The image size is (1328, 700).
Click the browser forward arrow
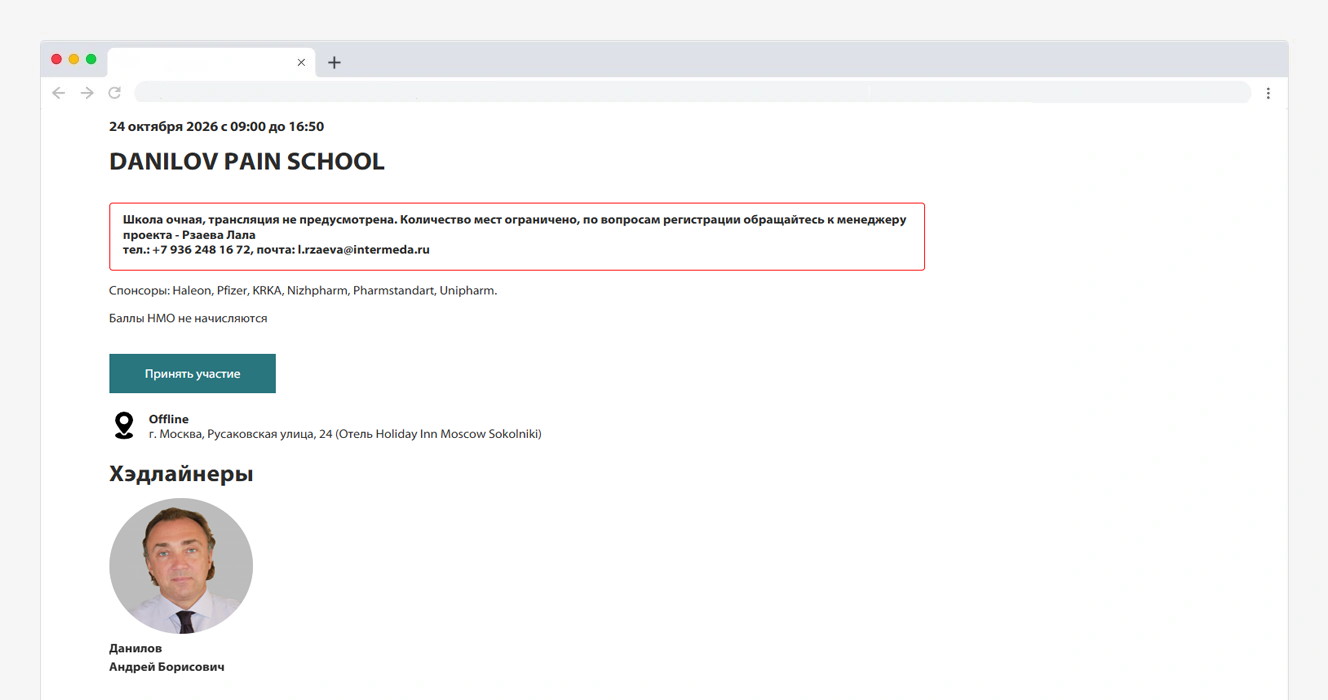coord(87,93)
